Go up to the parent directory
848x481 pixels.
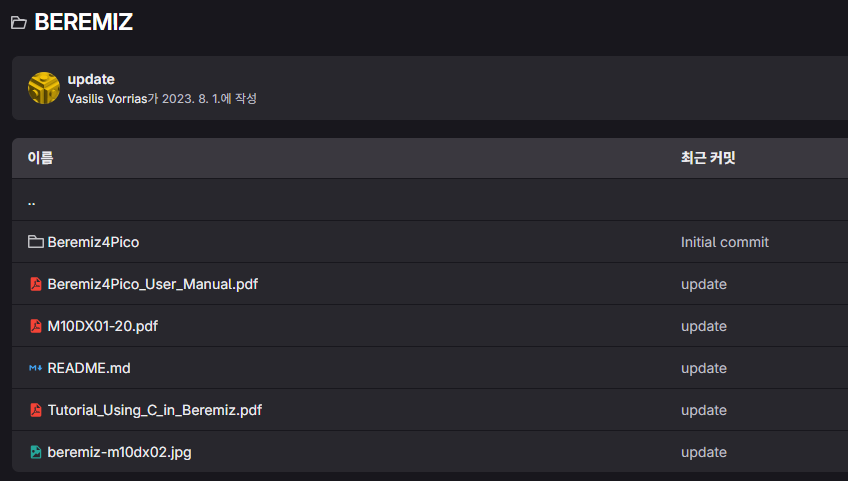pos(32,201)
